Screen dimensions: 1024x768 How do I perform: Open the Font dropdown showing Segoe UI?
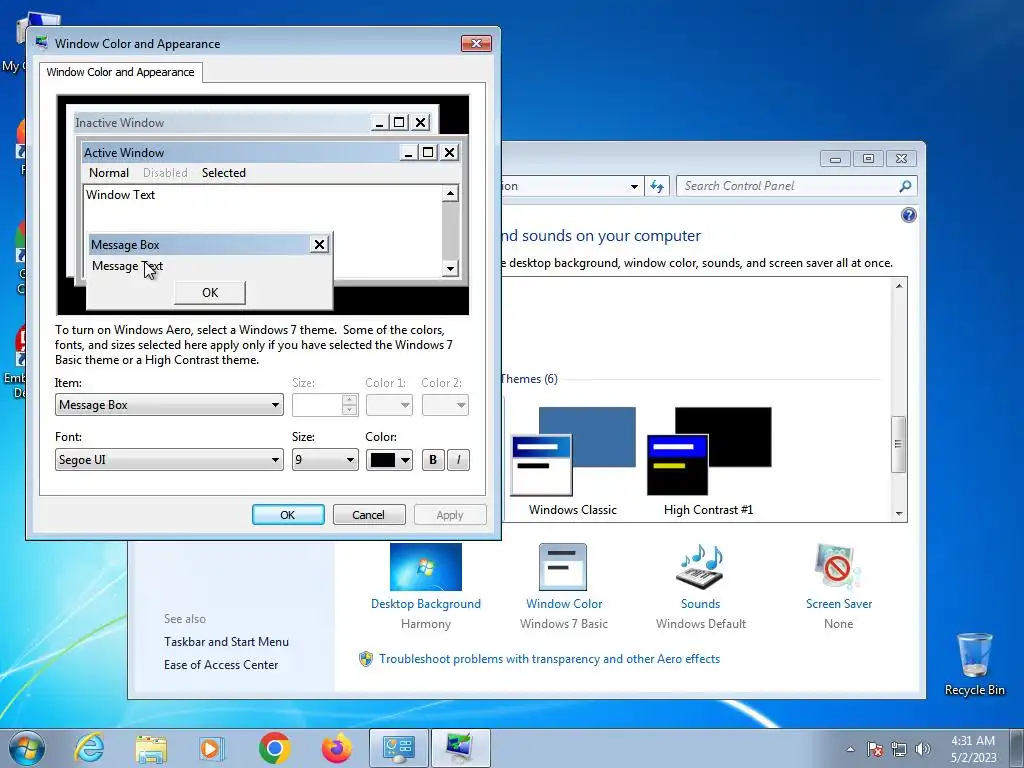(x=169, y=460)
